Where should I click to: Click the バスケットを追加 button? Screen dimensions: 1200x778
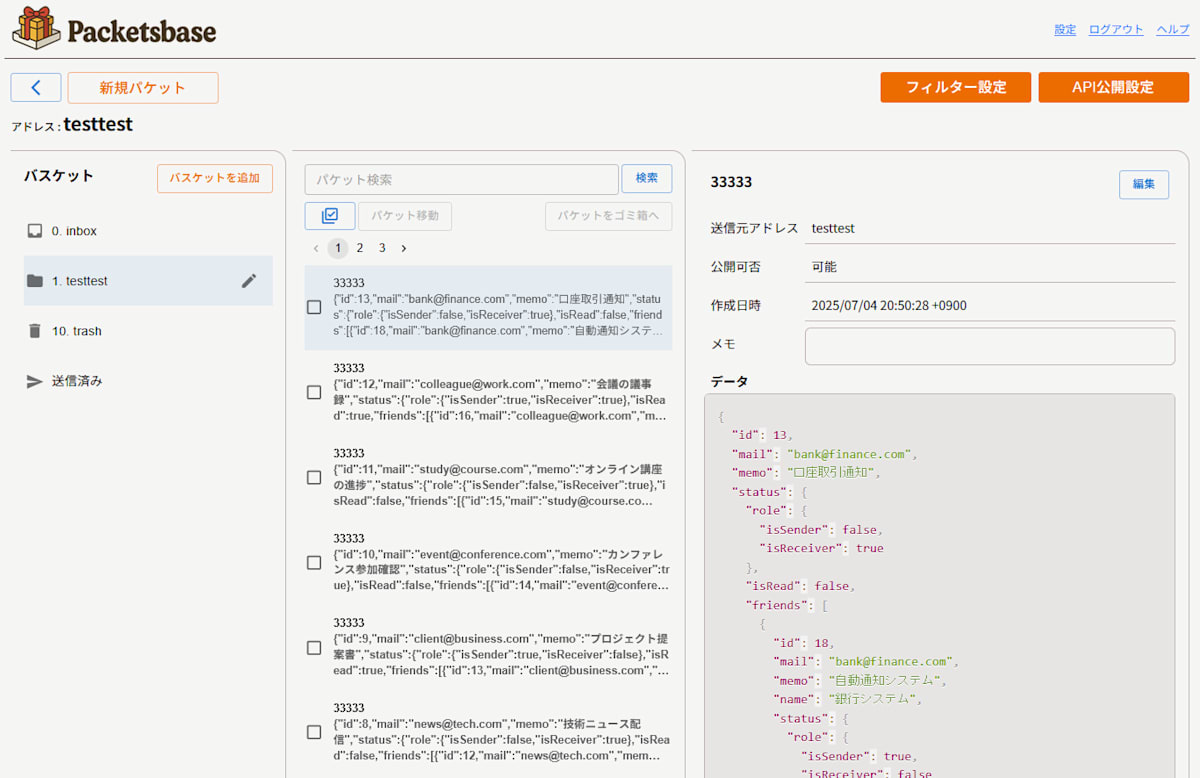click(215, 178)
